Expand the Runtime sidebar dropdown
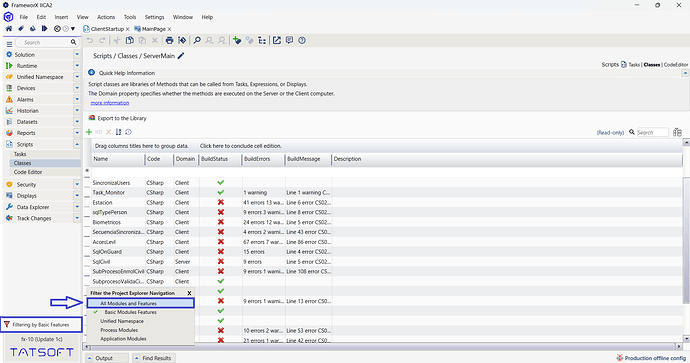 77,66
